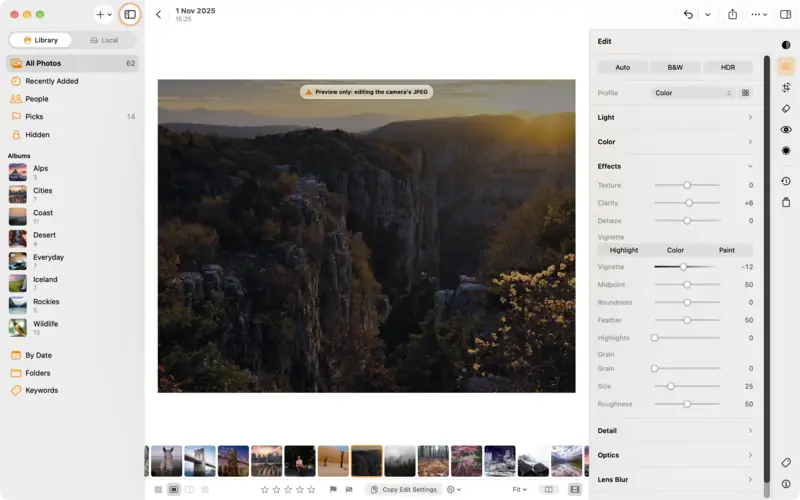Image resolution: width=800 pixels, height=500 pixels.
Task: Open Picks in the sidebar
Action: tap(72, 116)
